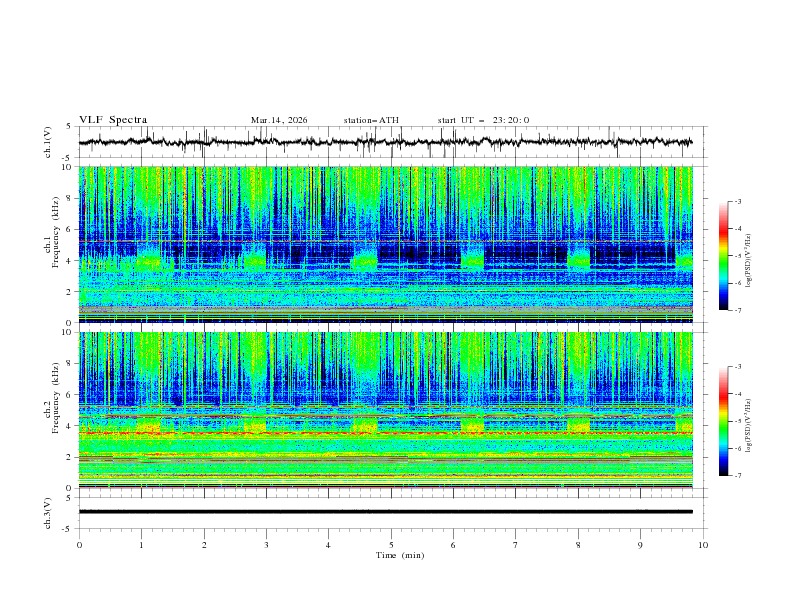This screenshot has width=792, height=612.
Task: Click the ch.2 spectrogram color scale bar
Action: tap(723, 421)
